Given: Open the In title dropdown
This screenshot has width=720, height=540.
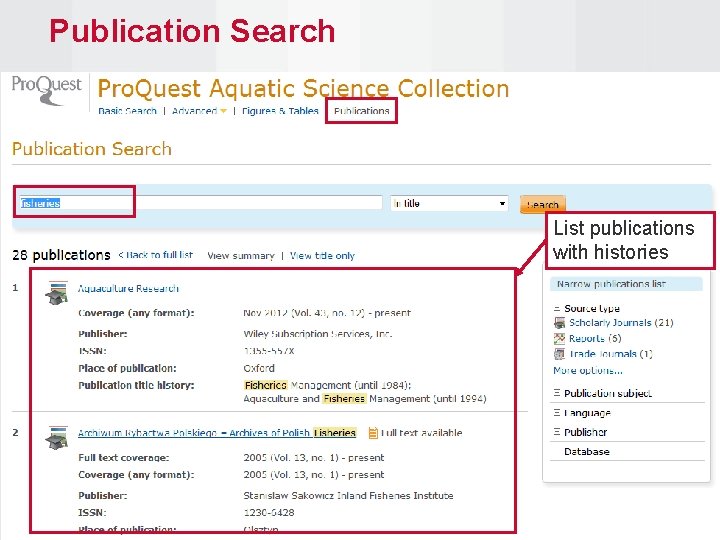Looking at the screenshot, I should click(x=450, y=203).
